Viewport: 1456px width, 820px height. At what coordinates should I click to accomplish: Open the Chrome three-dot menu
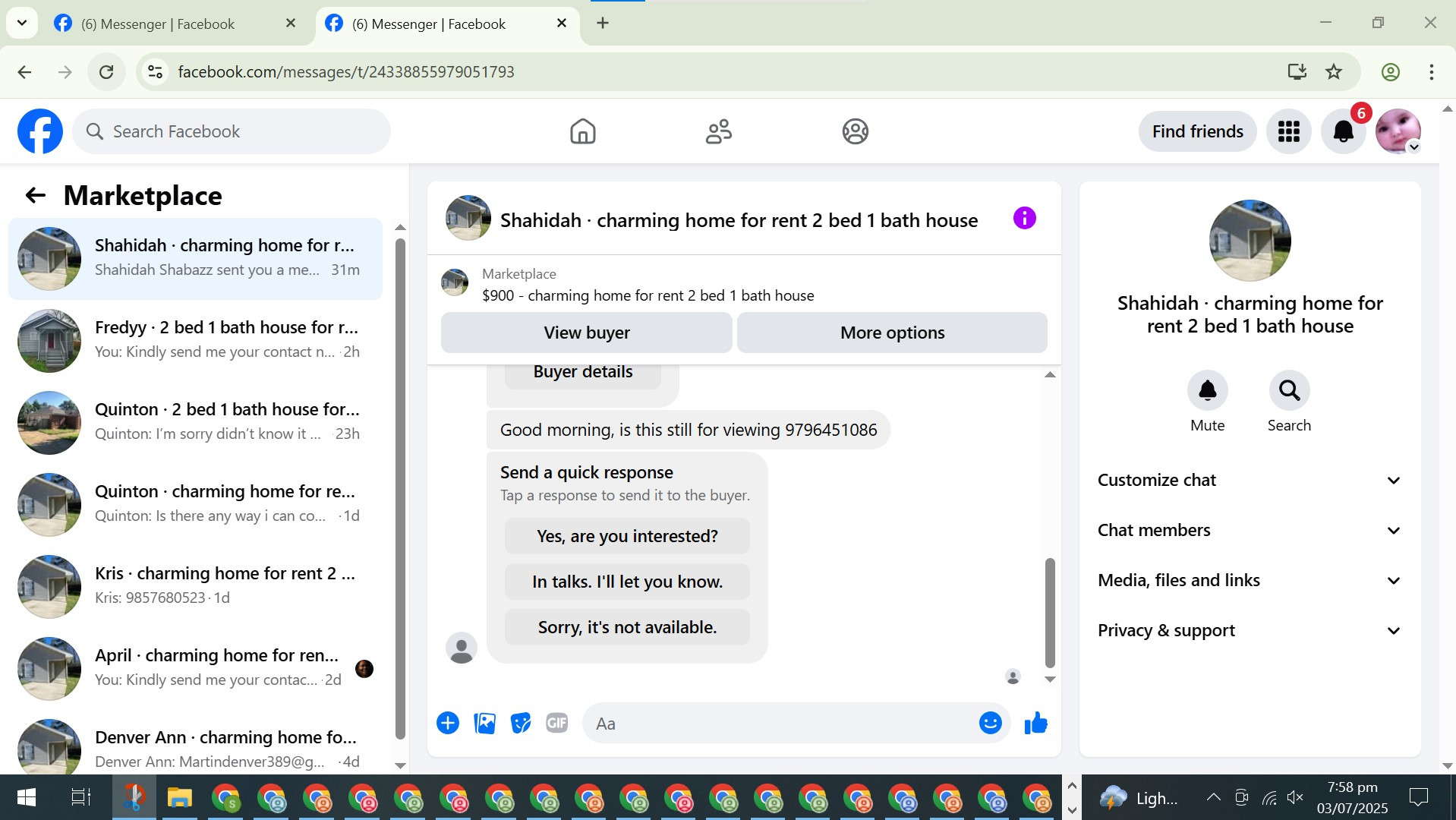point(1431,72)
